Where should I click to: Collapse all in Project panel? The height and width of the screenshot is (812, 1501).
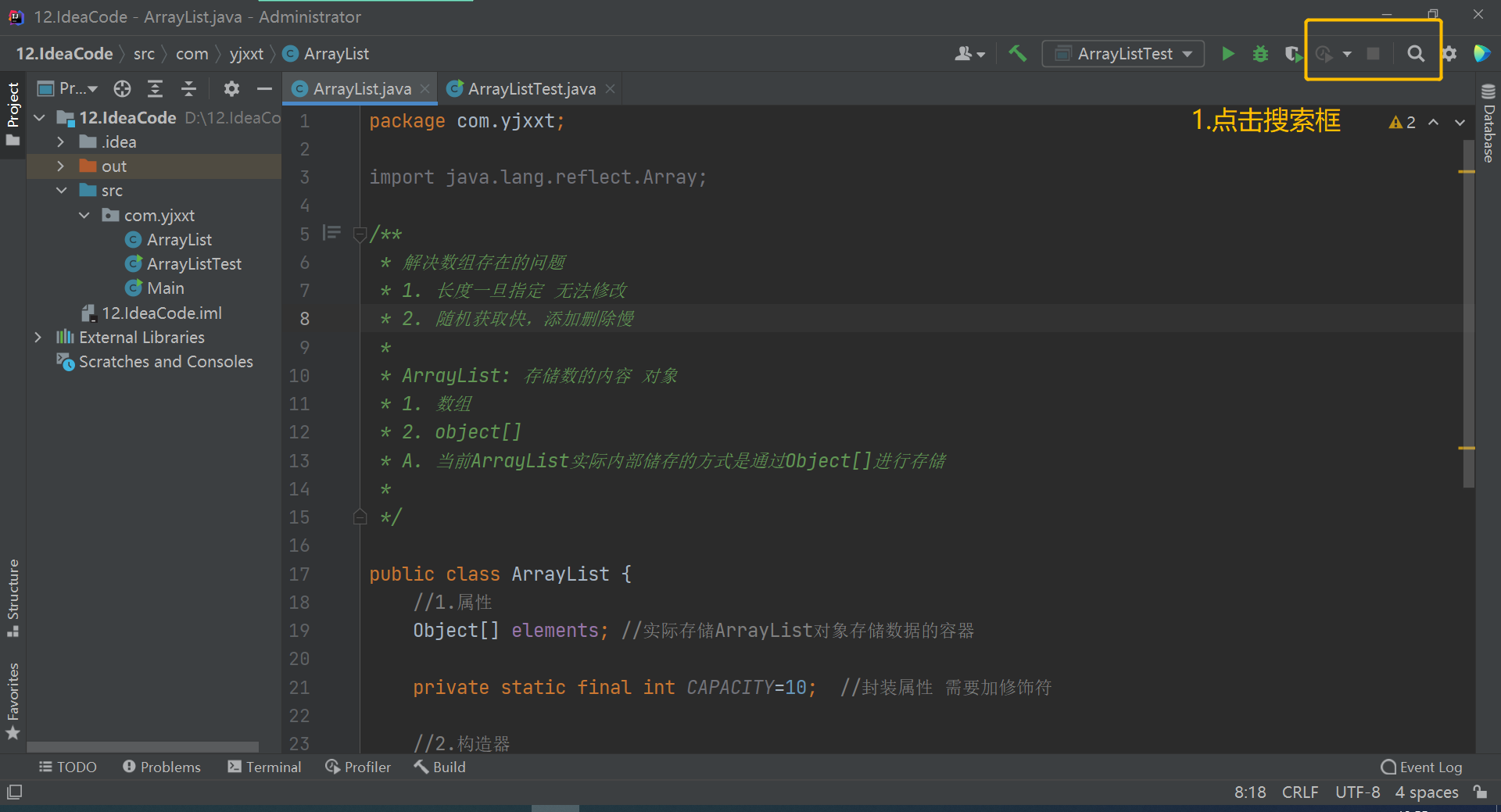[188, 89]
